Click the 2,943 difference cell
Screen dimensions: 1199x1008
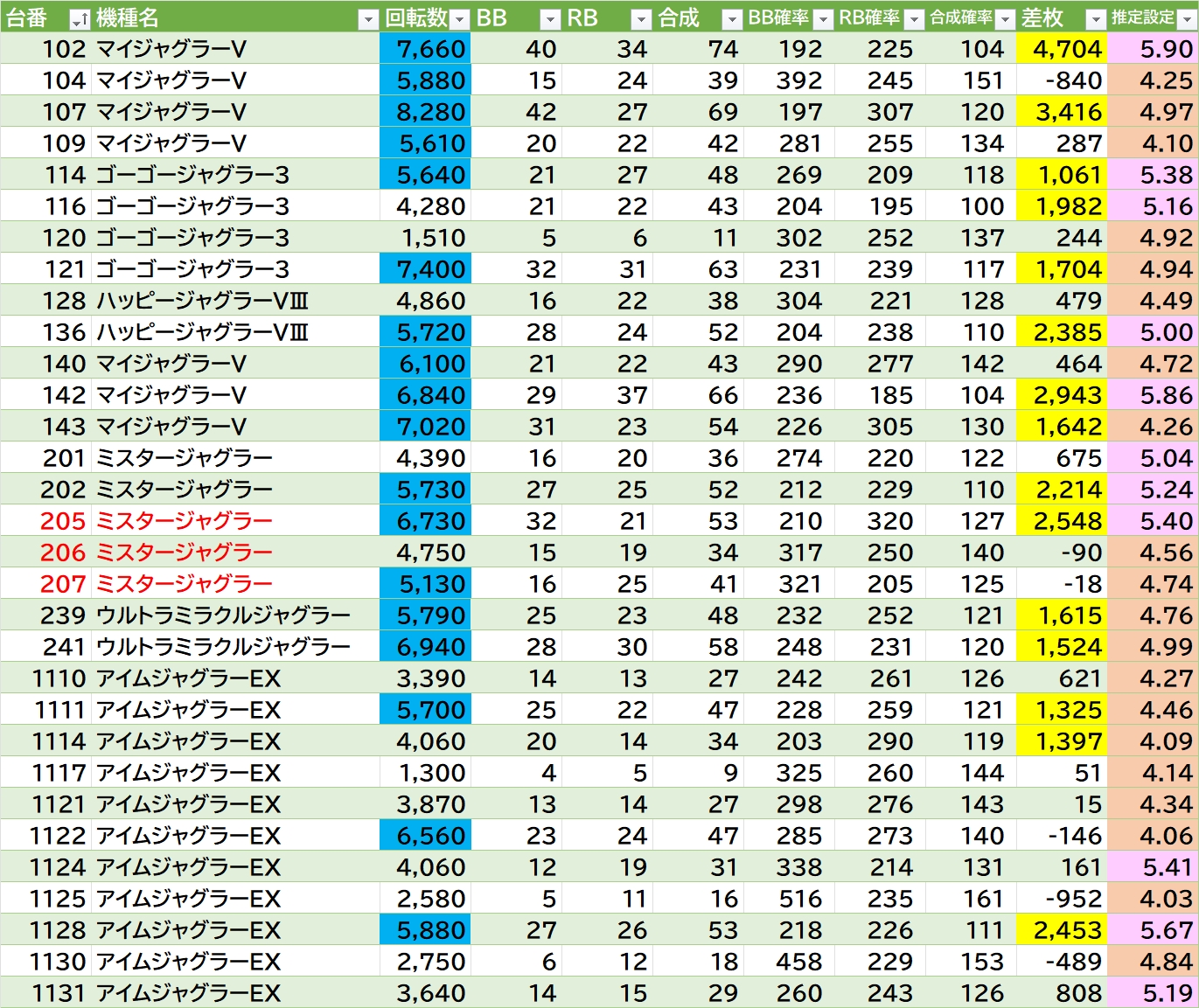point(1062,395)
